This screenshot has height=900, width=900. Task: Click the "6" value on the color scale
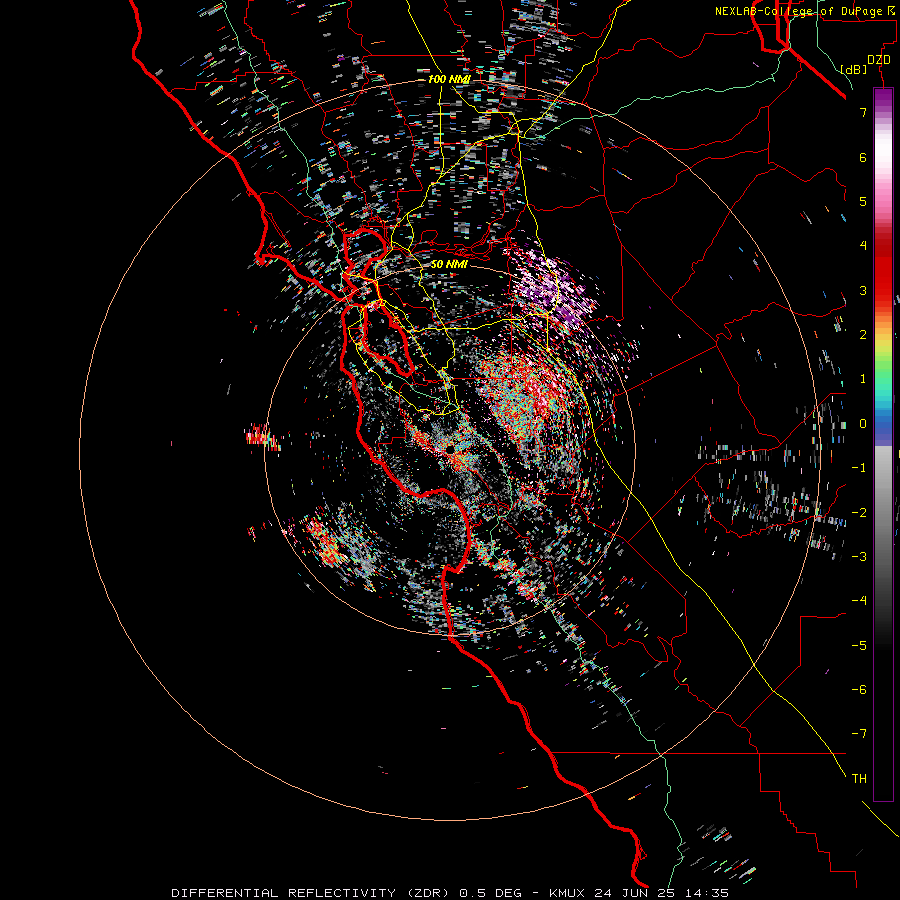863,157
